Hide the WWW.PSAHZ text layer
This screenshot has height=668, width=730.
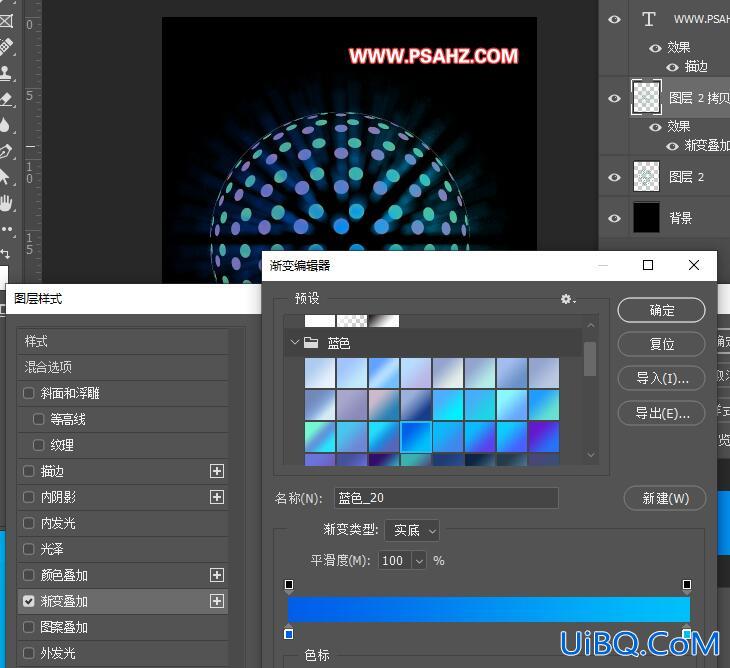pos(615,19)
